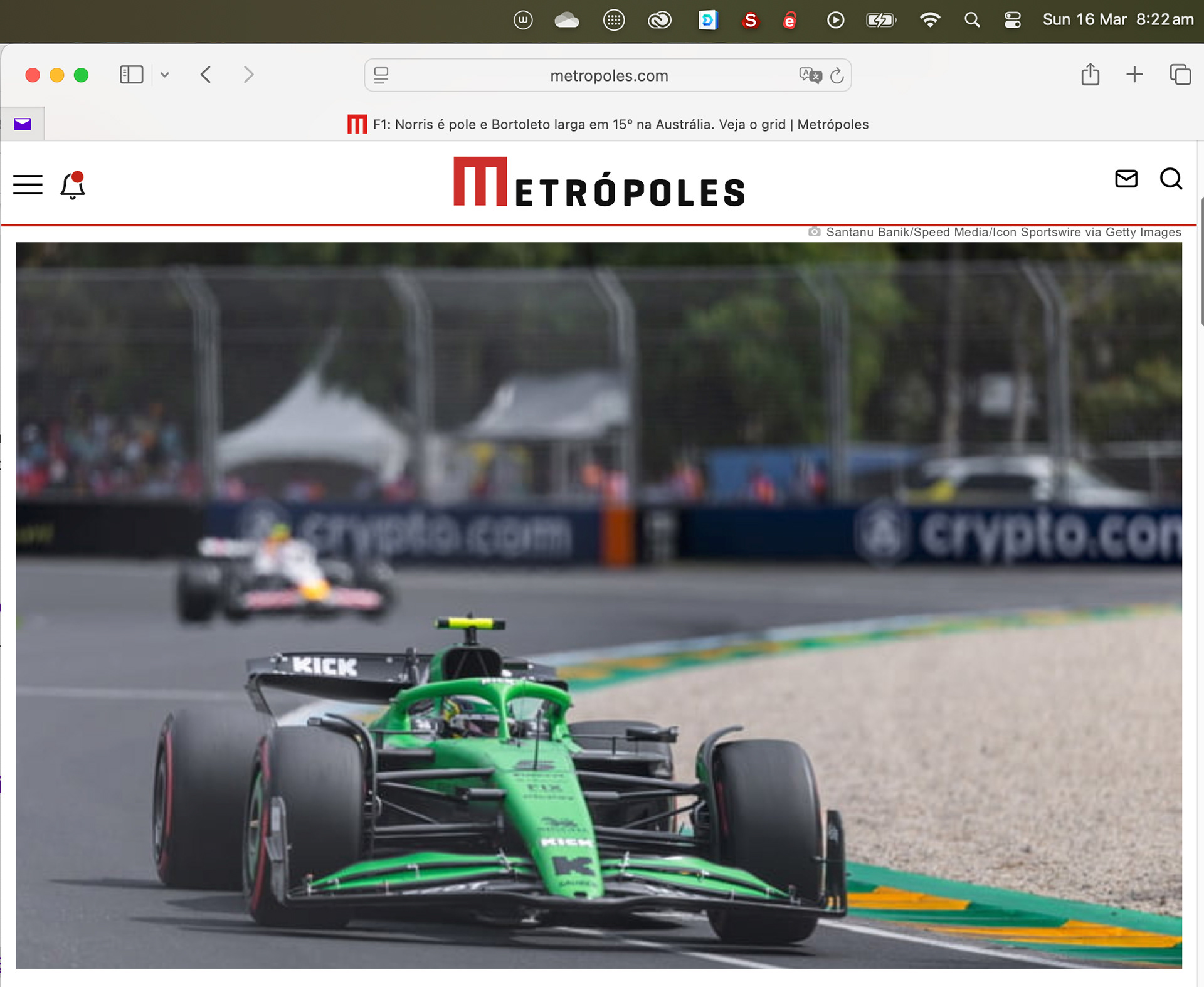The width and height of the screenshot is (1204, 987).
Task: Open the Safari share sheet
Action: pyautogui.click(x=1090, y=75)
